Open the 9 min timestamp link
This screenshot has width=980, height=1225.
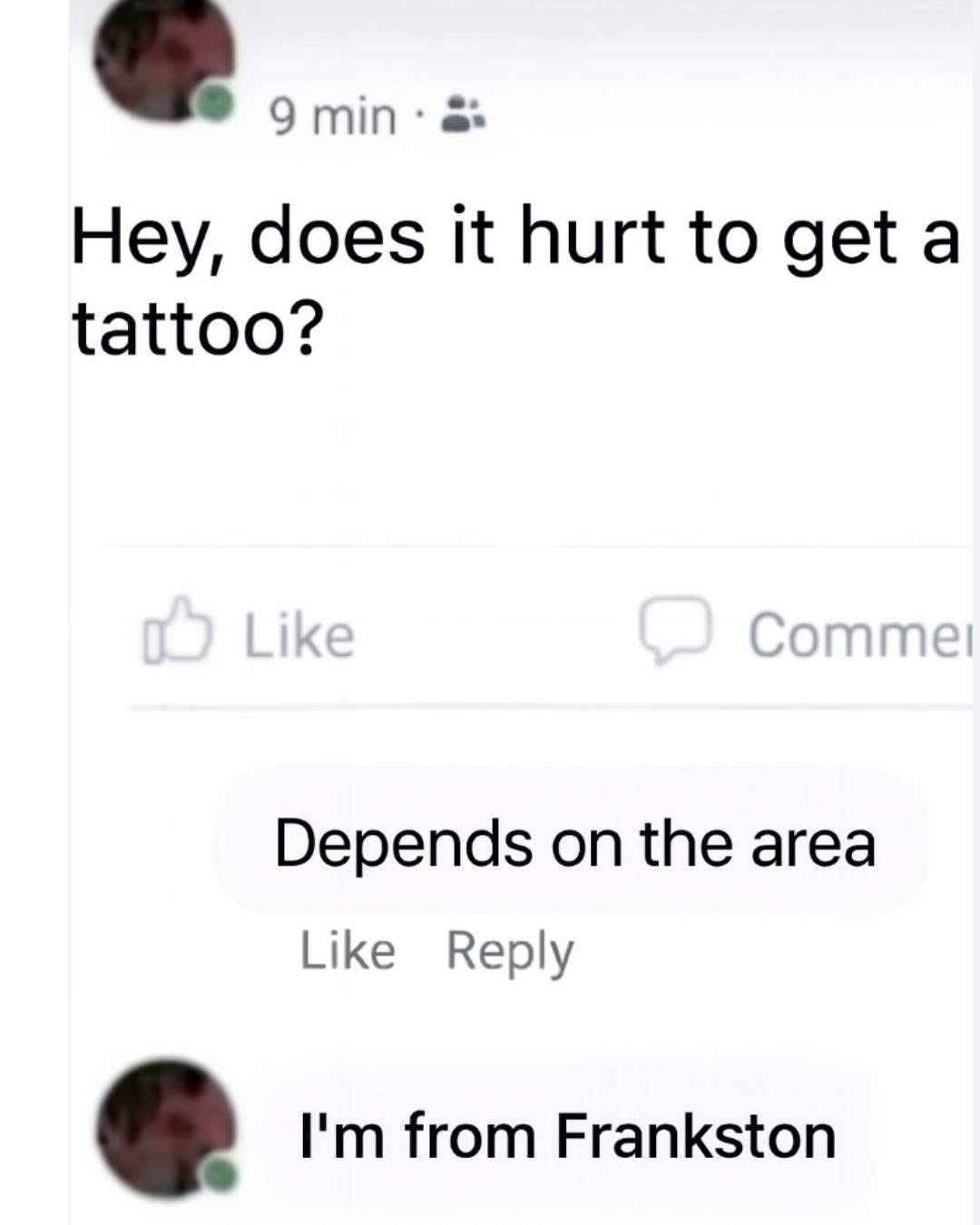333,117
